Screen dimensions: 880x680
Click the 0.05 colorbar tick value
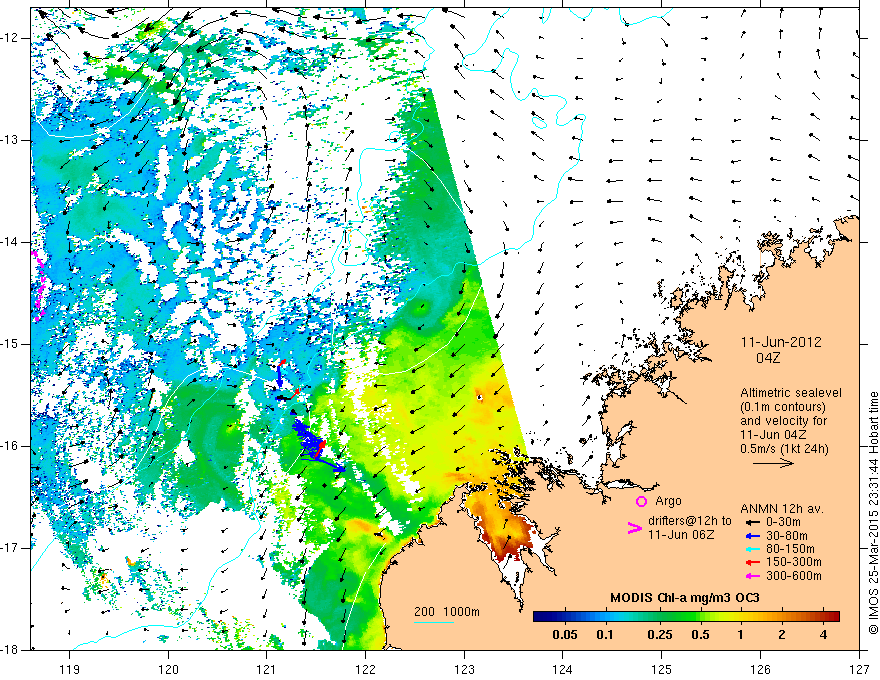pos(565,635)
